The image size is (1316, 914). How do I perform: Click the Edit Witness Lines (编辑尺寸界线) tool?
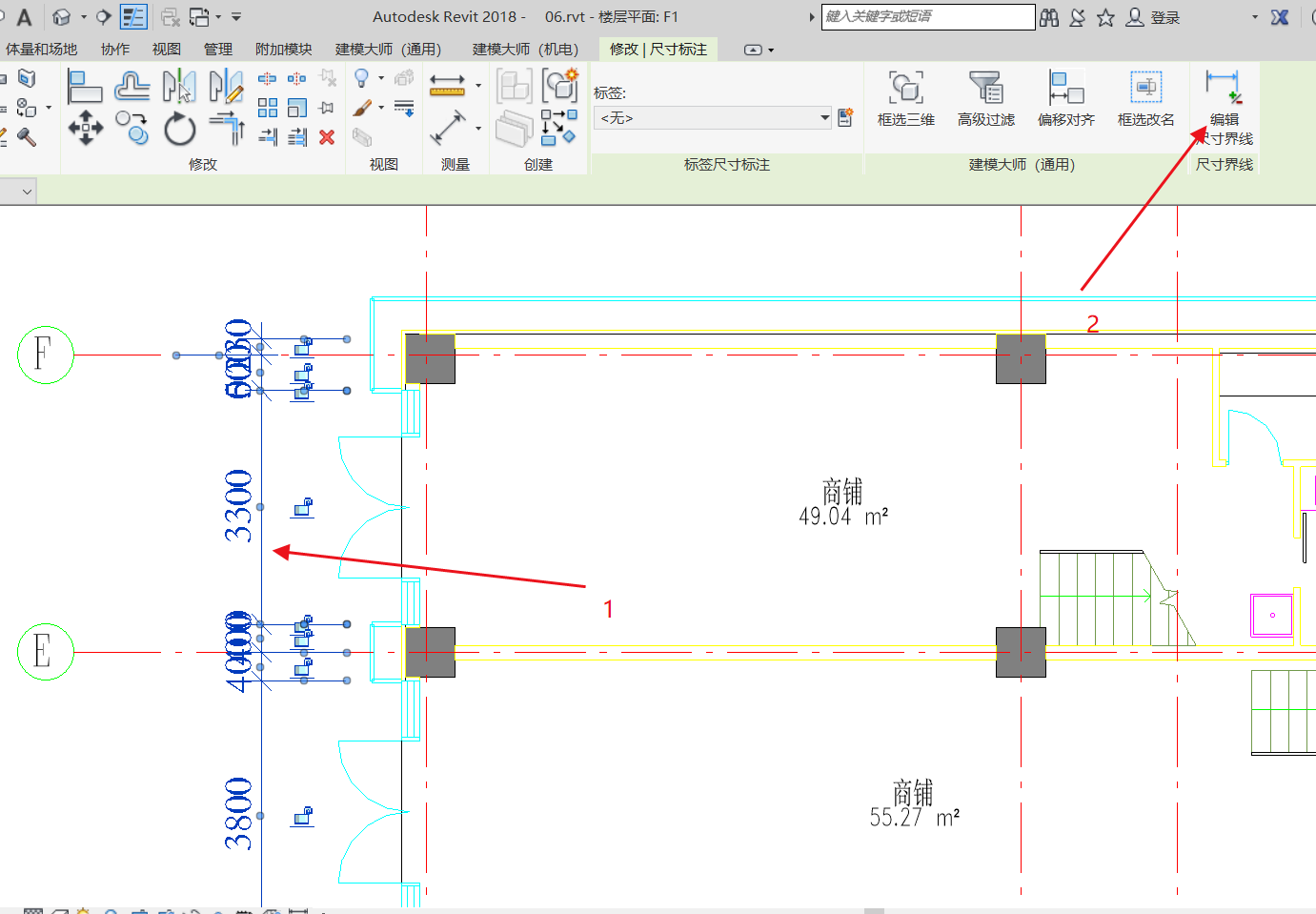click(x=1224, y=103)
